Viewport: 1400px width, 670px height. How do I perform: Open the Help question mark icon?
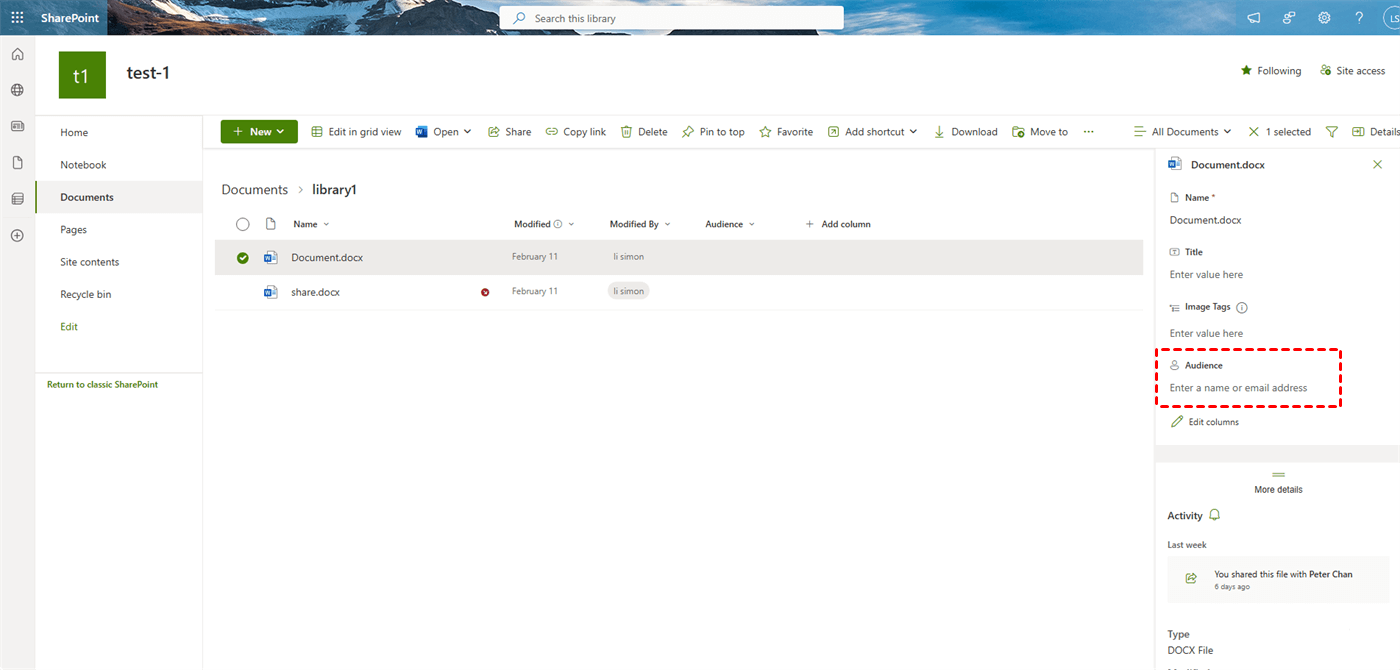pos(1359,18)
